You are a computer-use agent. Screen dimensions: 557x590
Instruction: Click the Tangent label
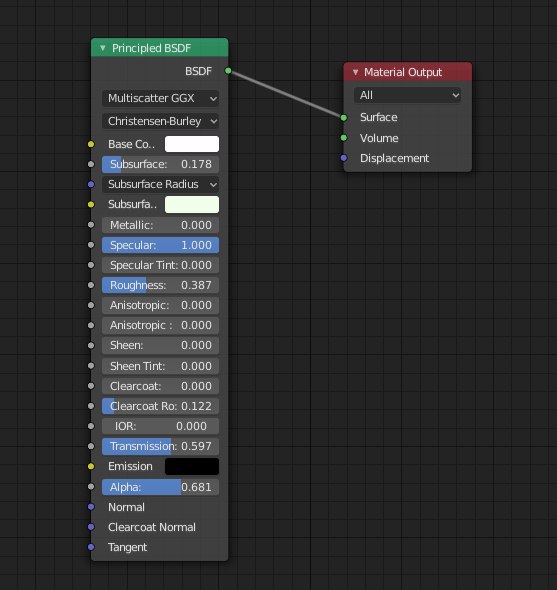(x=127, y=547)
